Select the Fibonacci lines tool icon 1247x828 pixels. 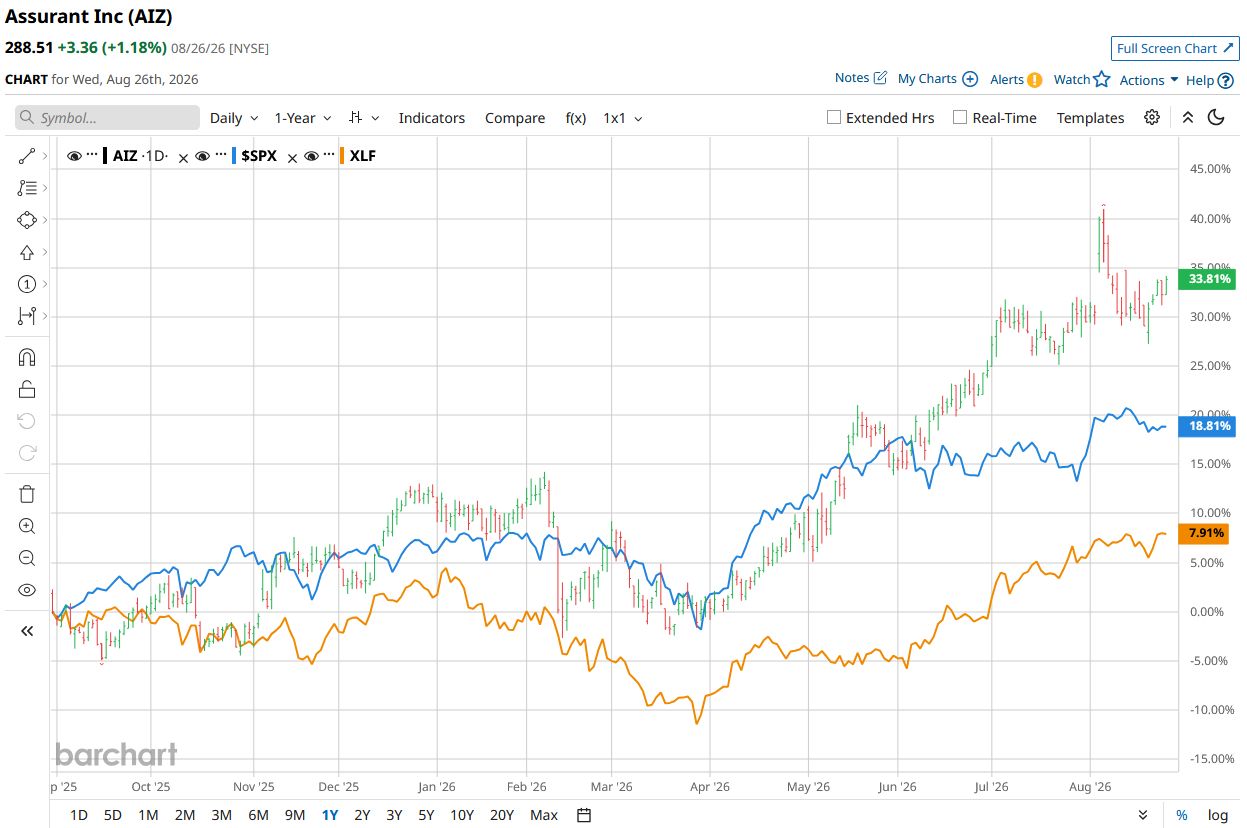click(27, 187)
